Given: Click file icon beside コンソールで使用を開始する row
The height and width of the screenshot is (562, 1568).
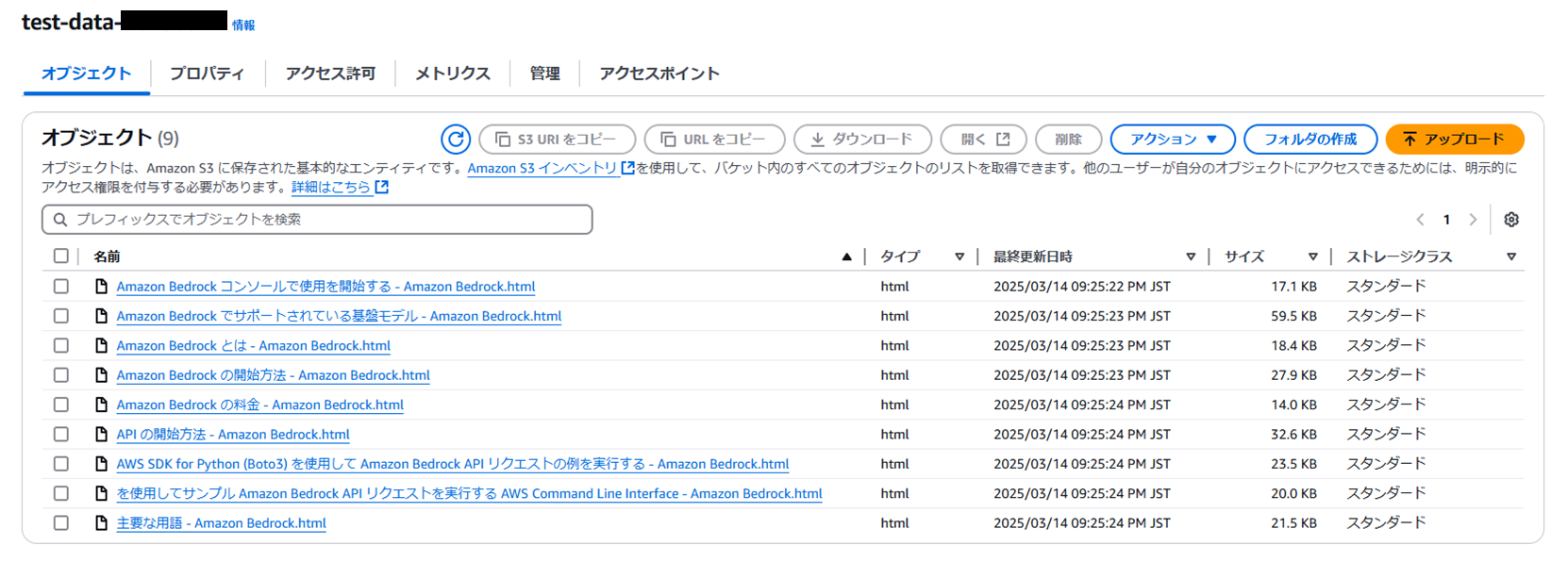Looking at the screenshot, I should (101, 287).
